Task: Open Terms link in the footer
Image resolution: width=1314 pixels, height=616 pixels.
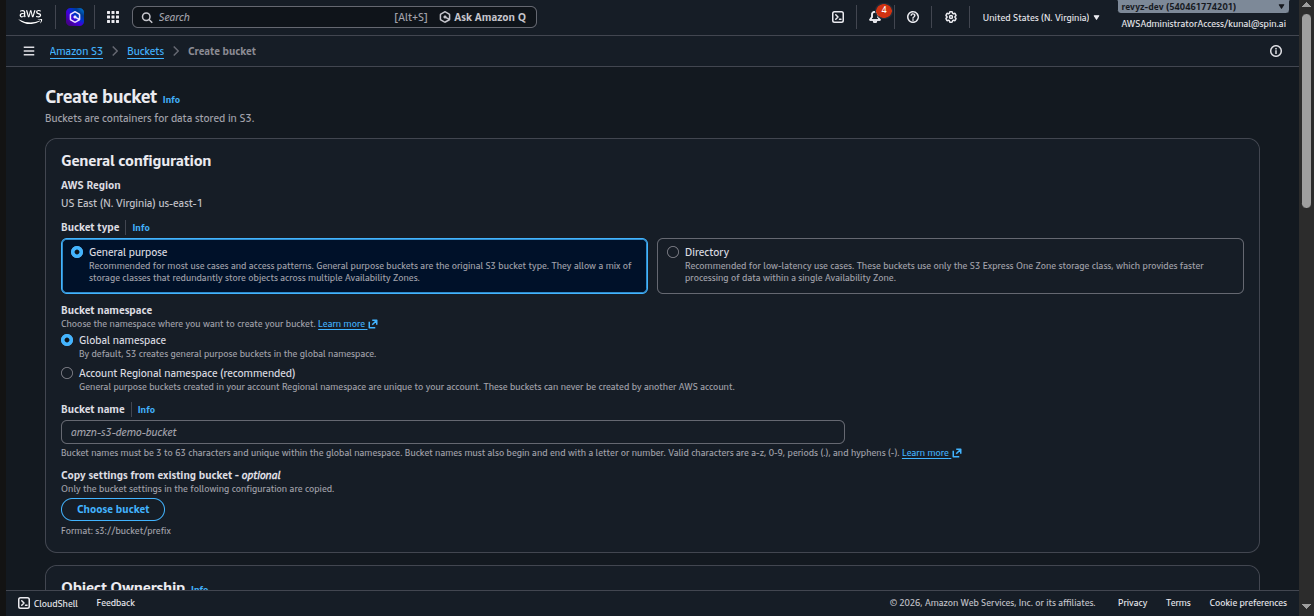Action: point(1178,603)
